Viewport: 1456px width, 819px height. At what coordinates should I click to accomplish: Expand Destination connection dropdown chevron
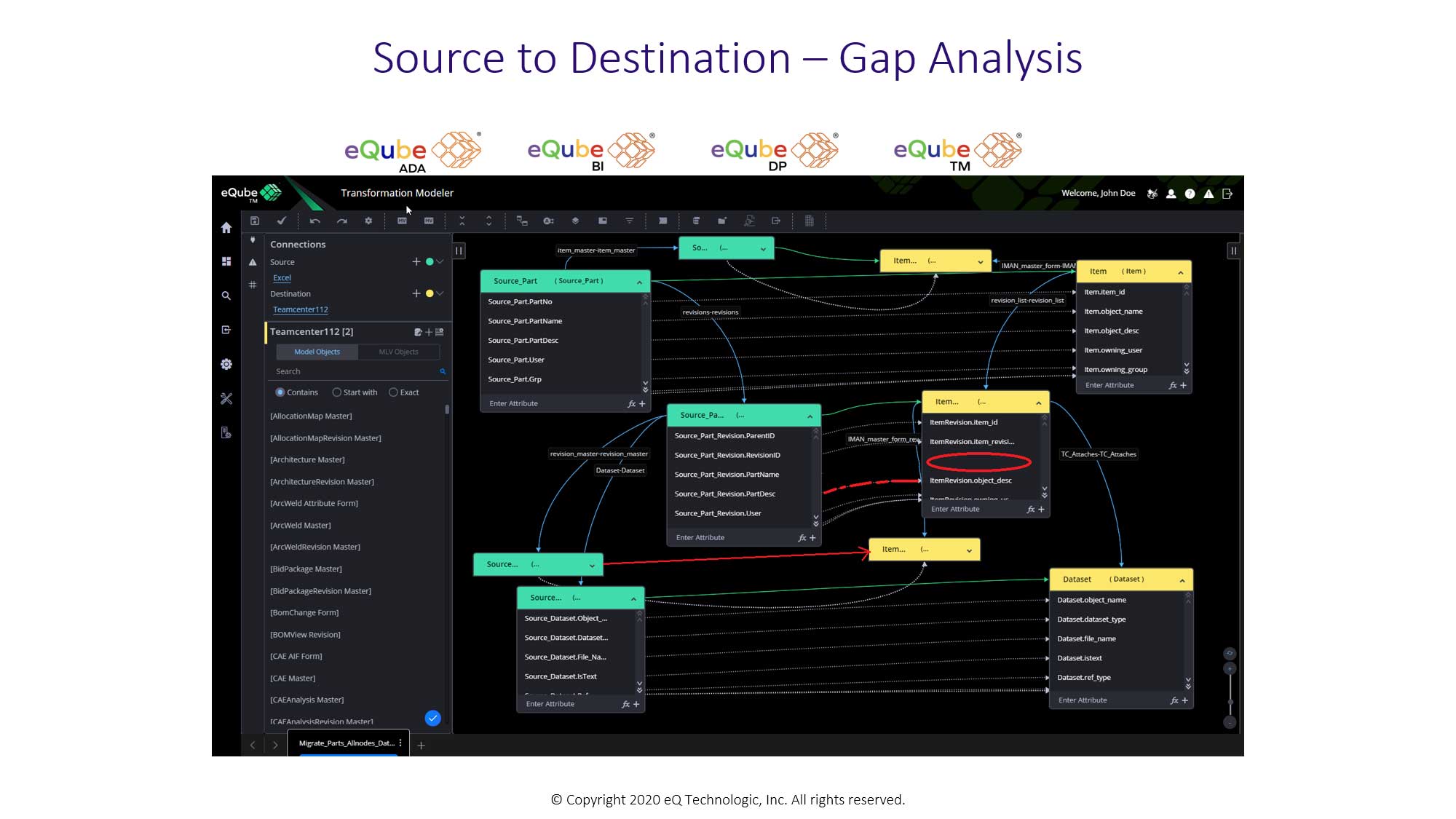point(440,293)
